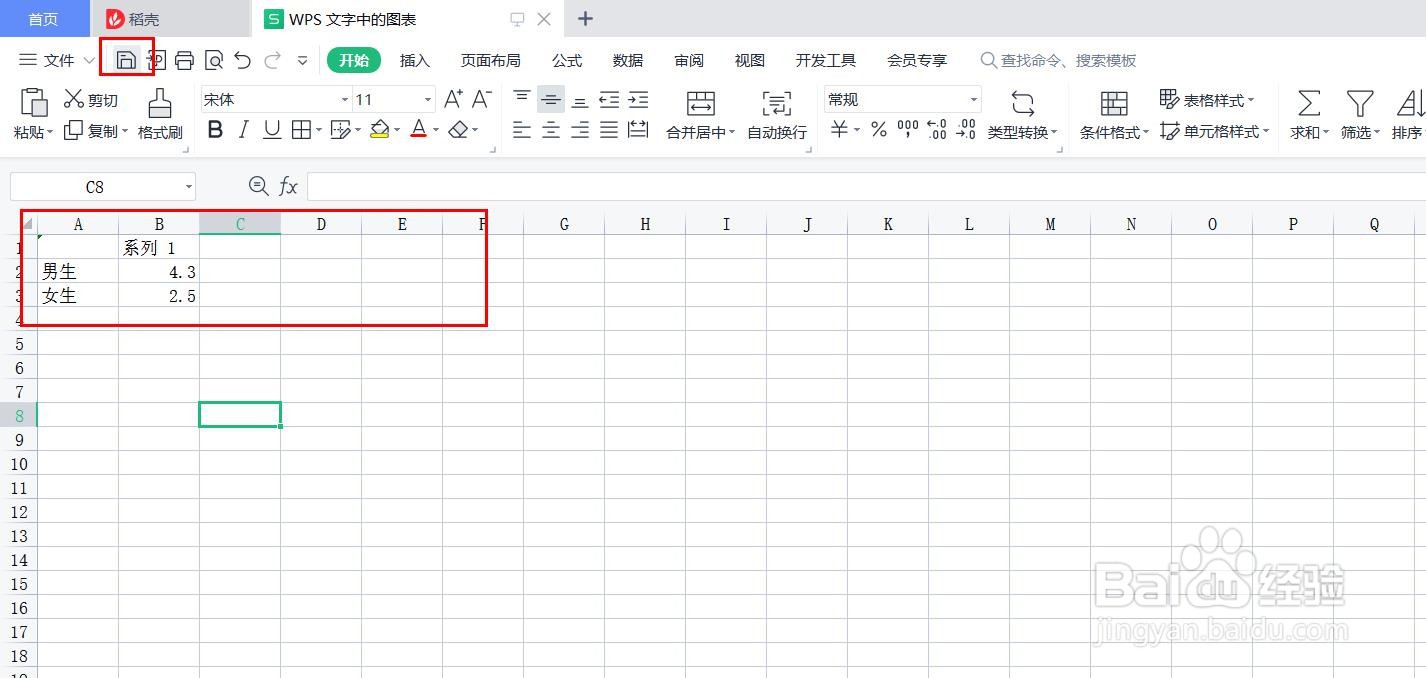Select the Format Painter 格式刷
The image size is (1426, 678).
(x=160, y=114)
